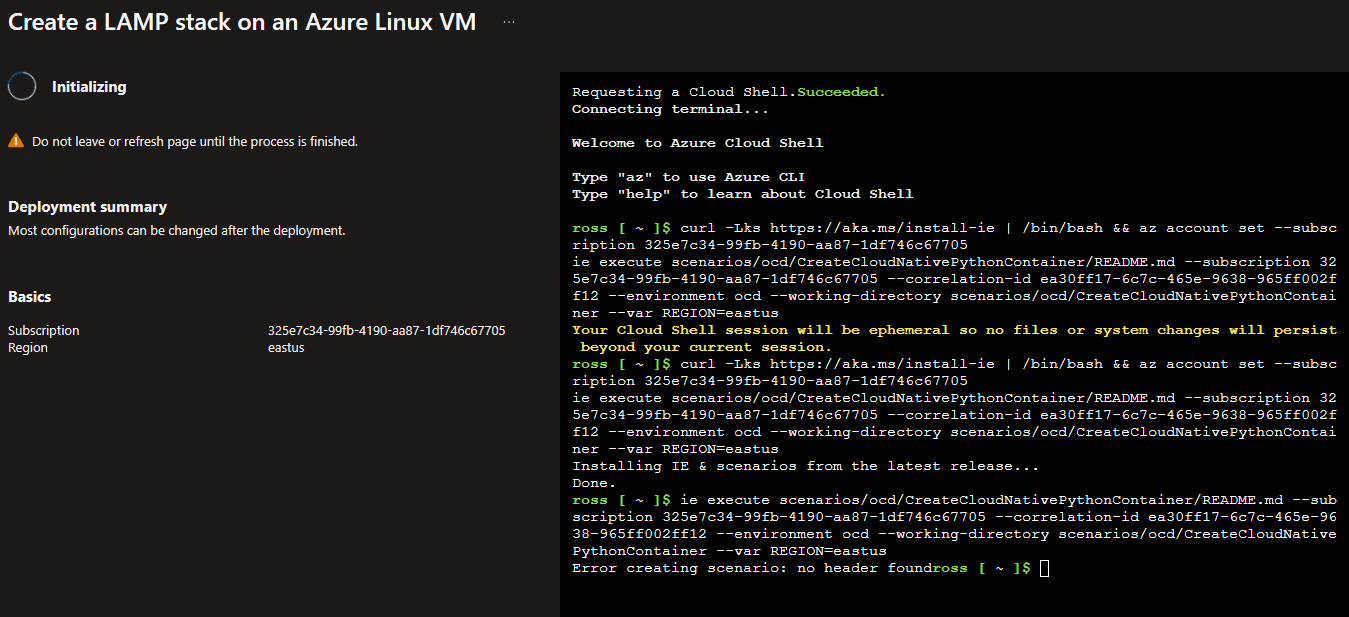
Task: Click 'Installing IE & scenarios from the latest release...' line
Action: pos(806,466)
